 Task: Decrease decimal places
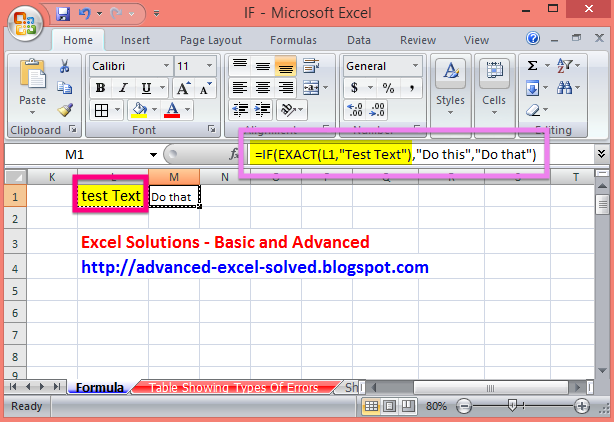(377, 110)
